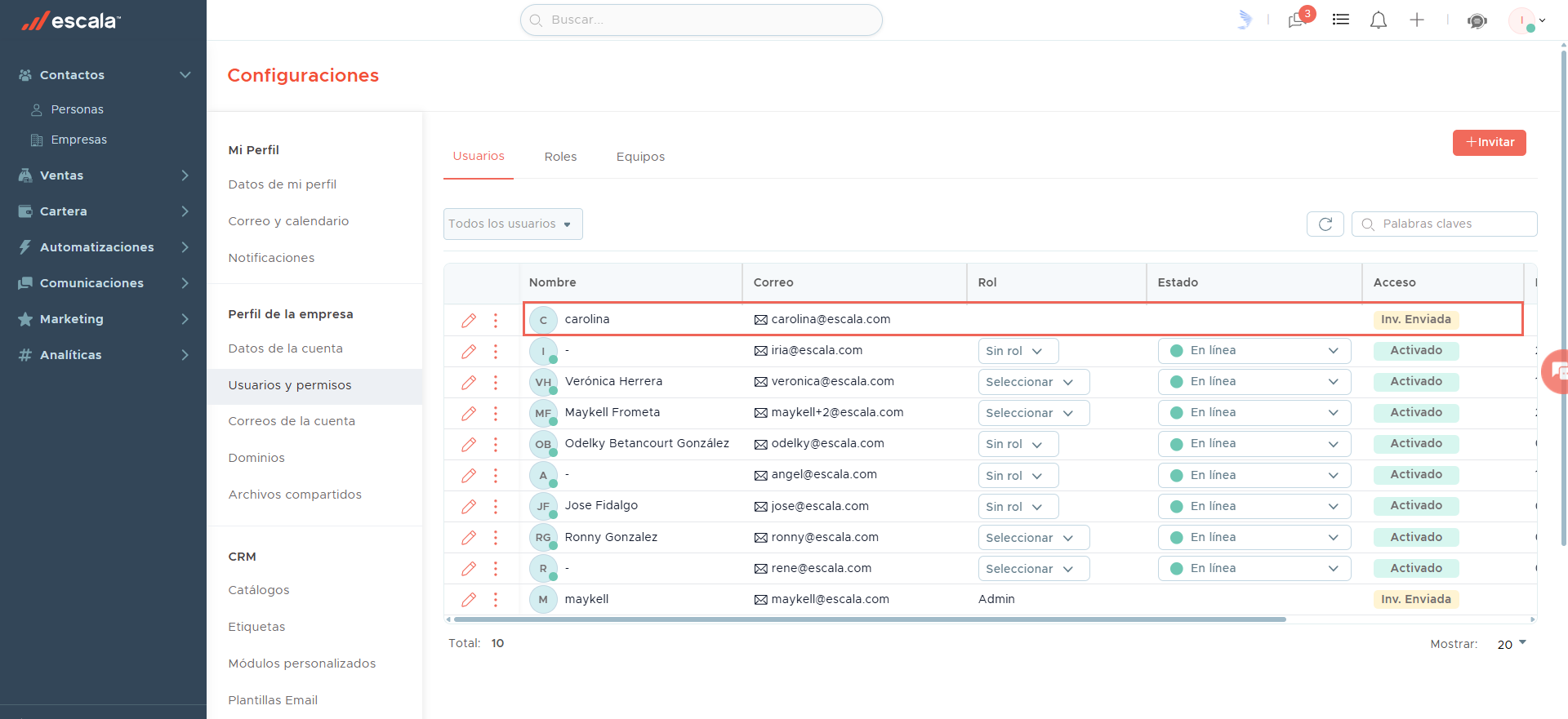Refresh the users table
Viewport: 1568px width, 719px height.
1325,224
